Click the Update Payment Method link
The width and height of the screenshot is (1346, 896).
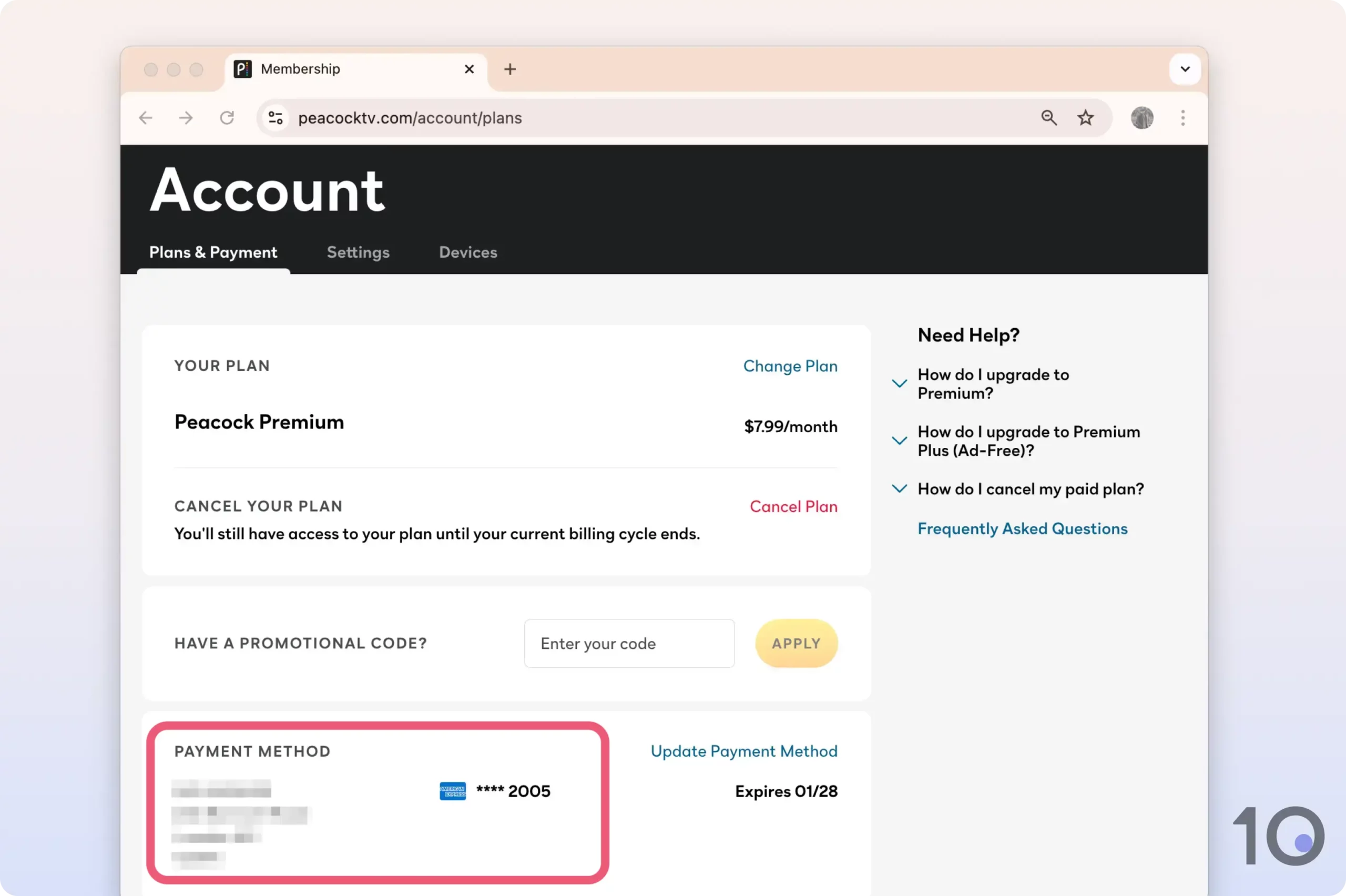click(744, 751)
